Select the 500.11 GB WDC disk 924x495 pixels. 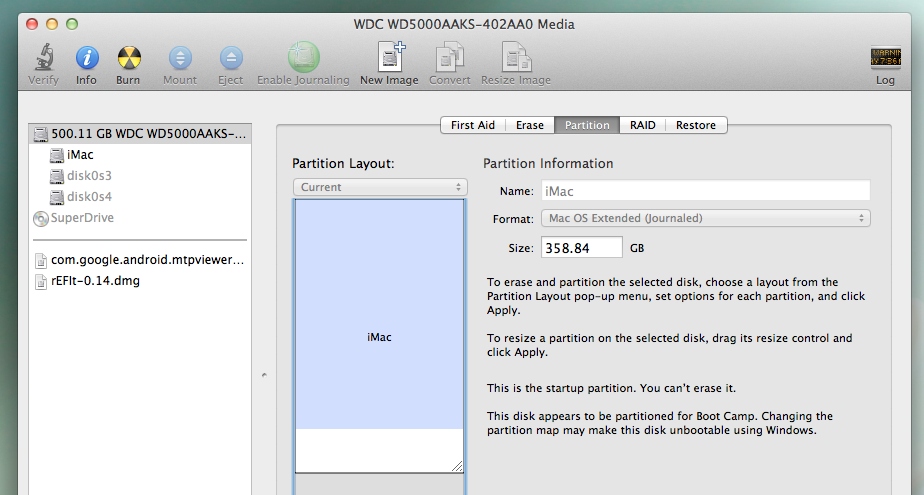[x=140, y=134]
